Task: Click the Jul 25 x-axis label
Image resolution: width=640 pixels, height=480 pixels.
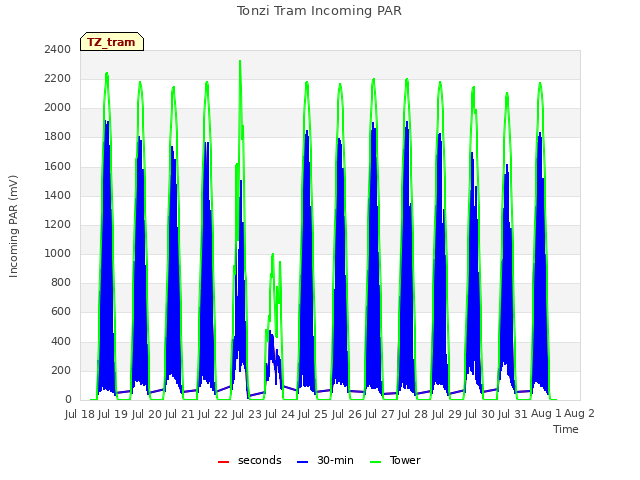Action: click(x=313, y=414)
